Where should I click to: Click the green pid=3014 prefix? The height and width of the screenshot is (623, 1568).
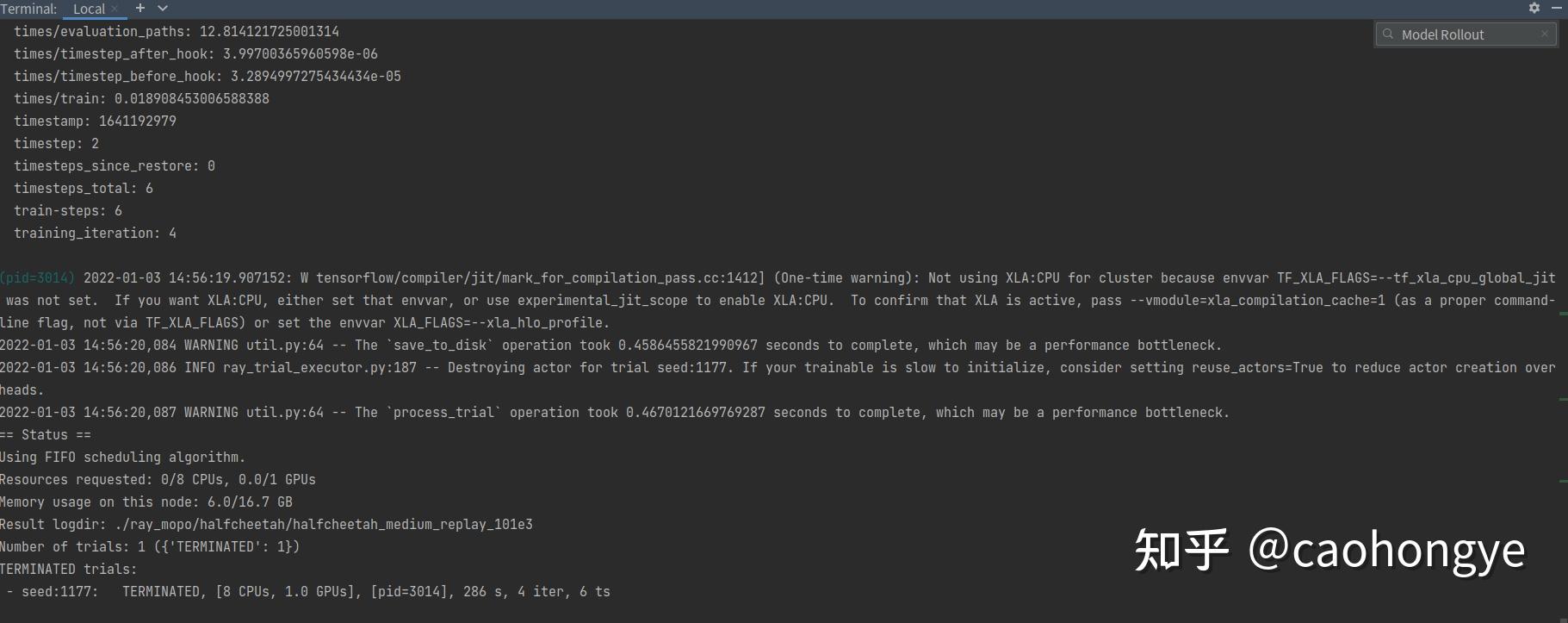point(38,277)
